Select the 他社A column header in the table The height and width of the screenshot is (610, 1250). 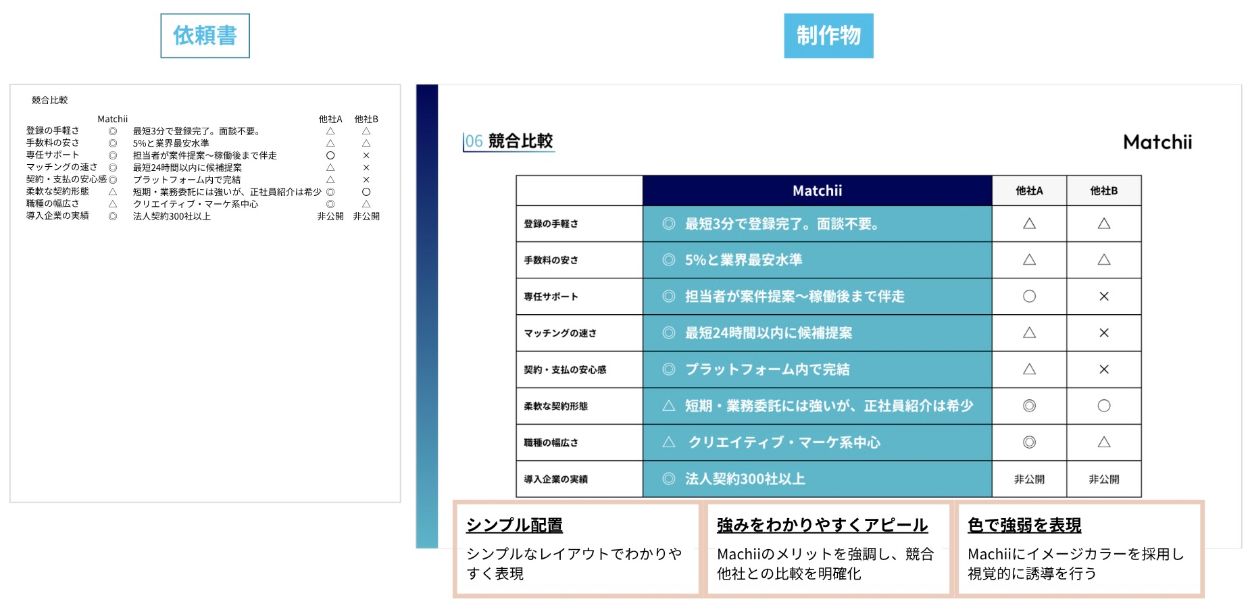coord(1029,190)
